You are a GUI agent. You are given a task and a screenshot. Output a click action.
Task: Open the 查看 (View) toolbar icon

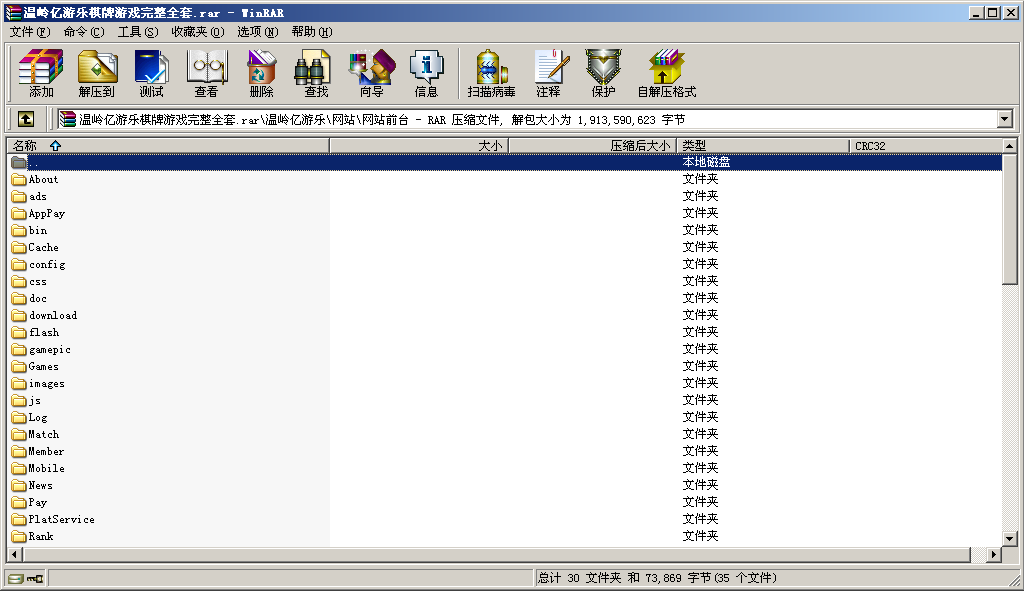coord(206,73)
